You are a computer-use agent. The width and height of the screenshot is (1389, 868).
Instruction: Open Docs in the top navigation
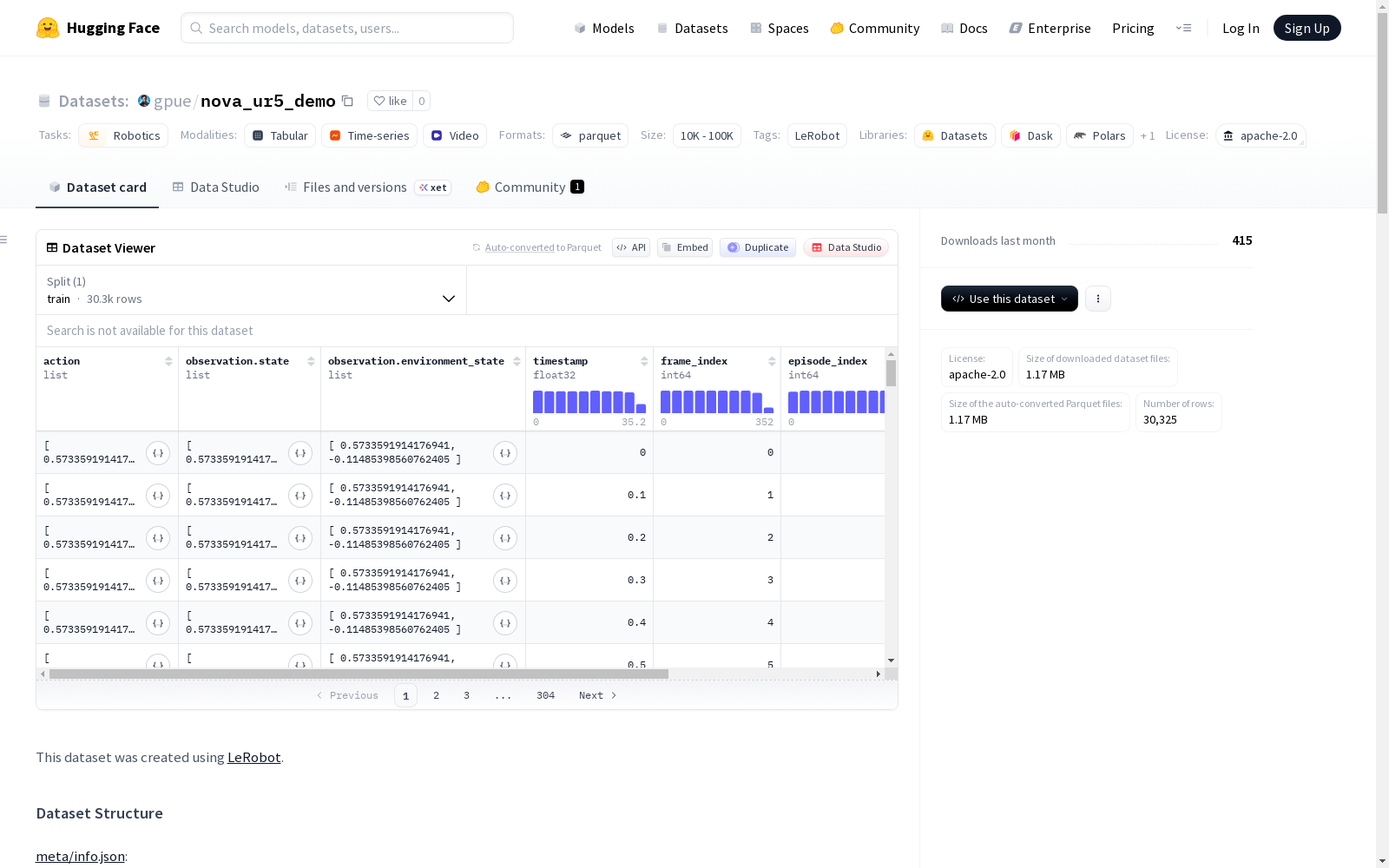point(964,28)
